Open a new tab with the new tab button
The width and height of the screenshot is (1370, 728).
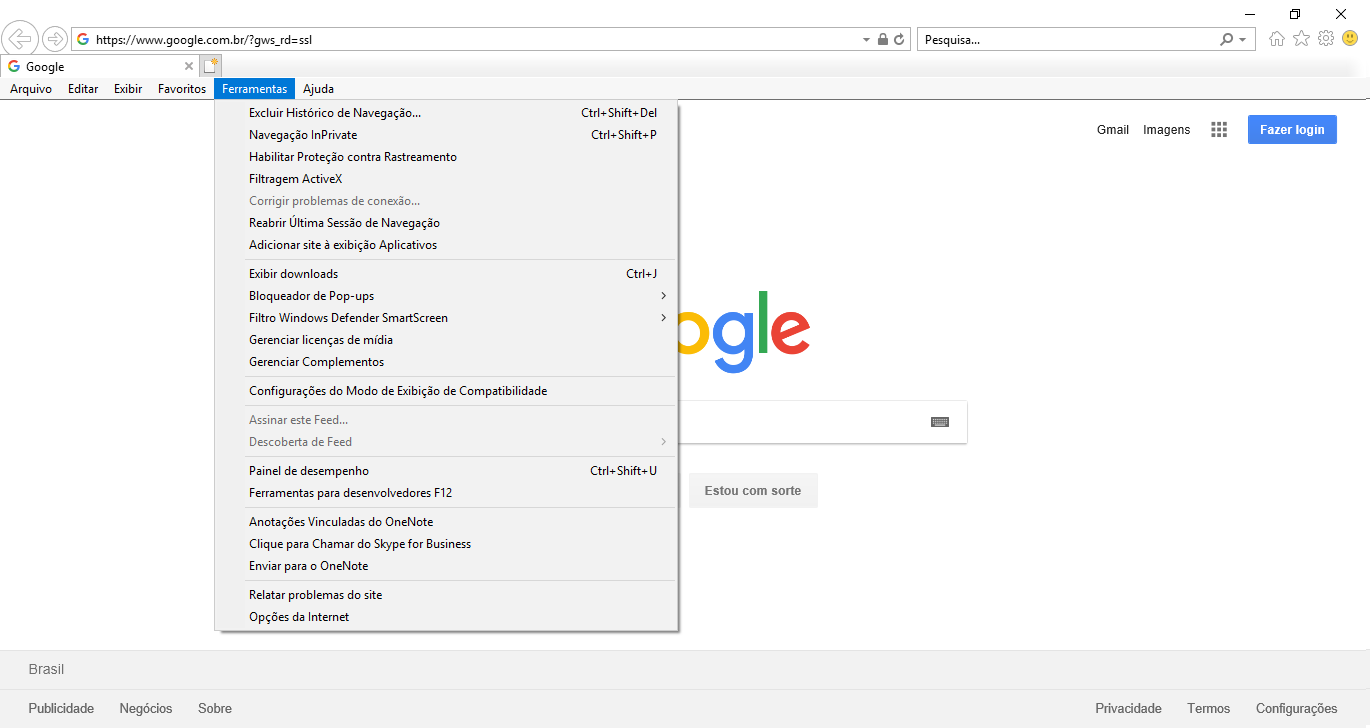coord(210,66)
